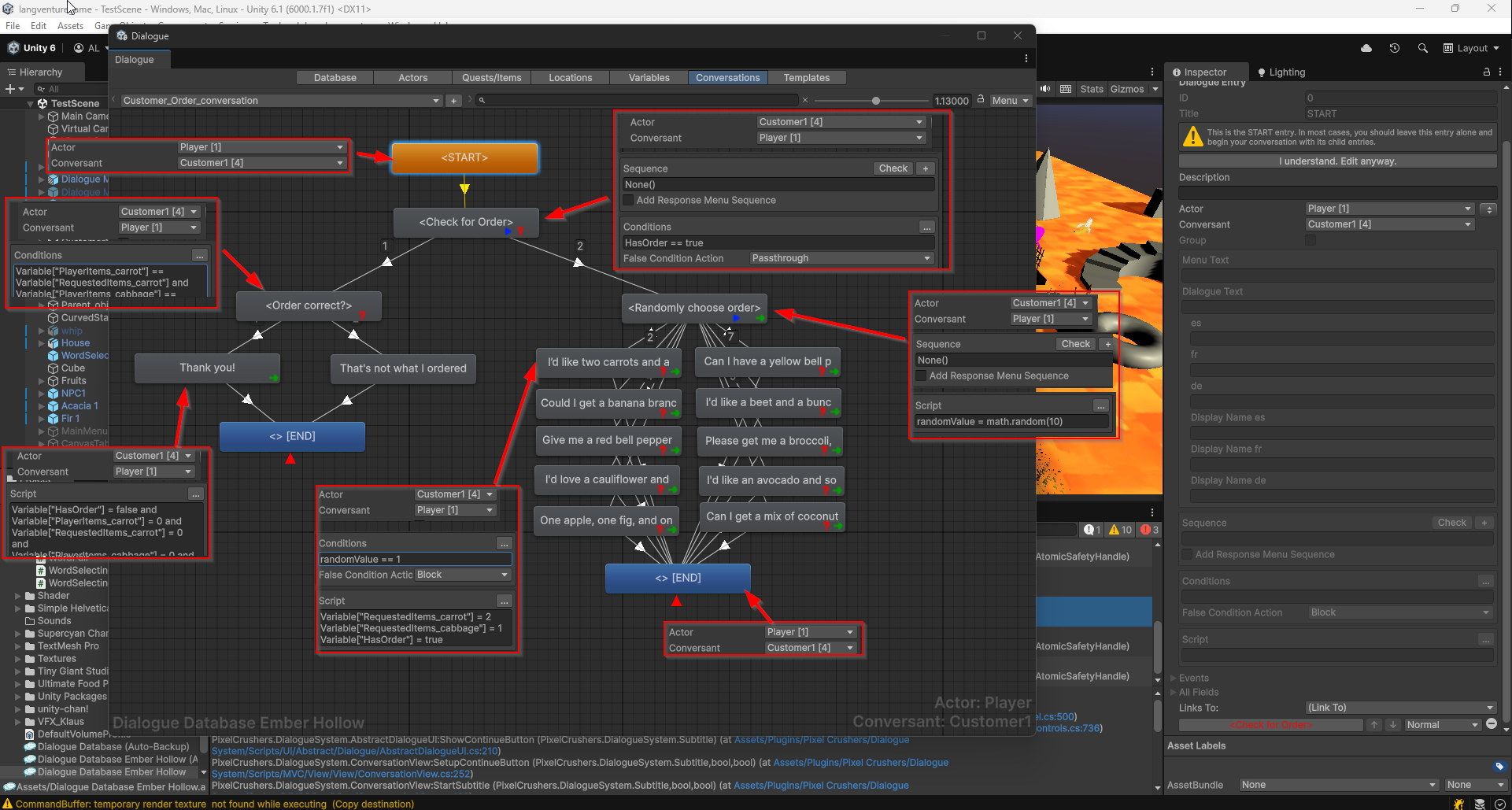Click Check button beside Inspector Sequence
This screenshot has width=1512, height=810.
click(1451, 523)
